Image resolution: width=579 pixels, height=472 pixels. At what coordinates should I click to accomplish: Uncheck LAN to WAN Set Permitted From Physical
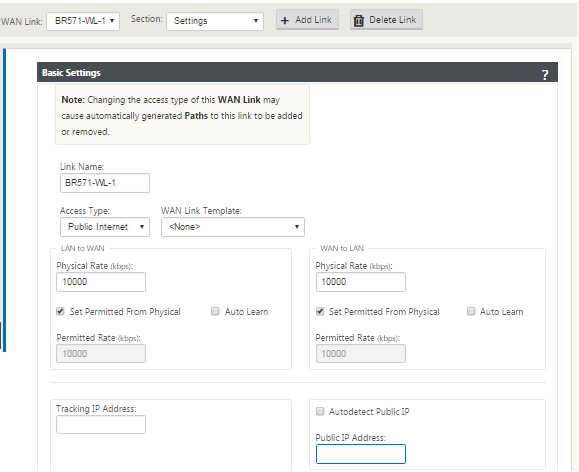click(x=60, y=311)
